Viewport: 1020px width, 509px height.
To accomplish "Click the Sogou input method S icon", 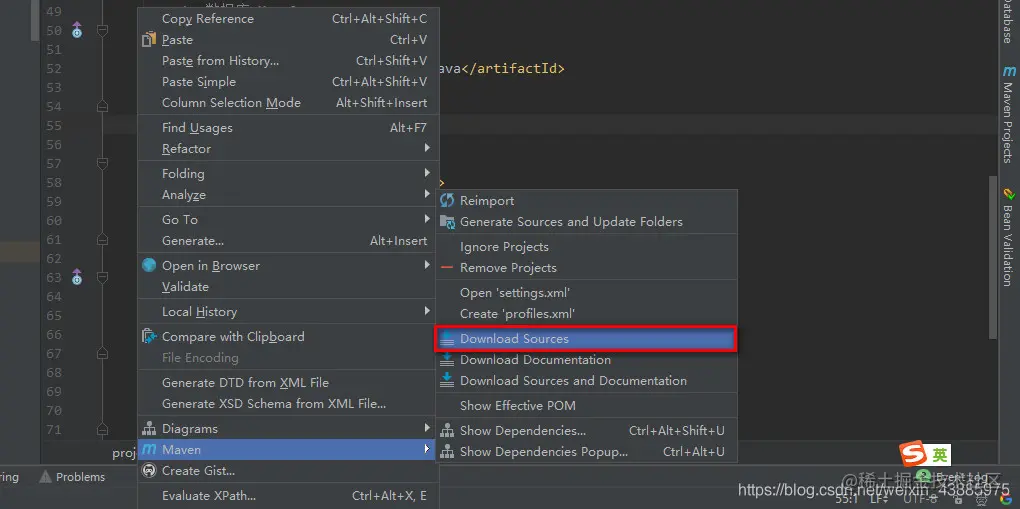I will tap(914, 456).
